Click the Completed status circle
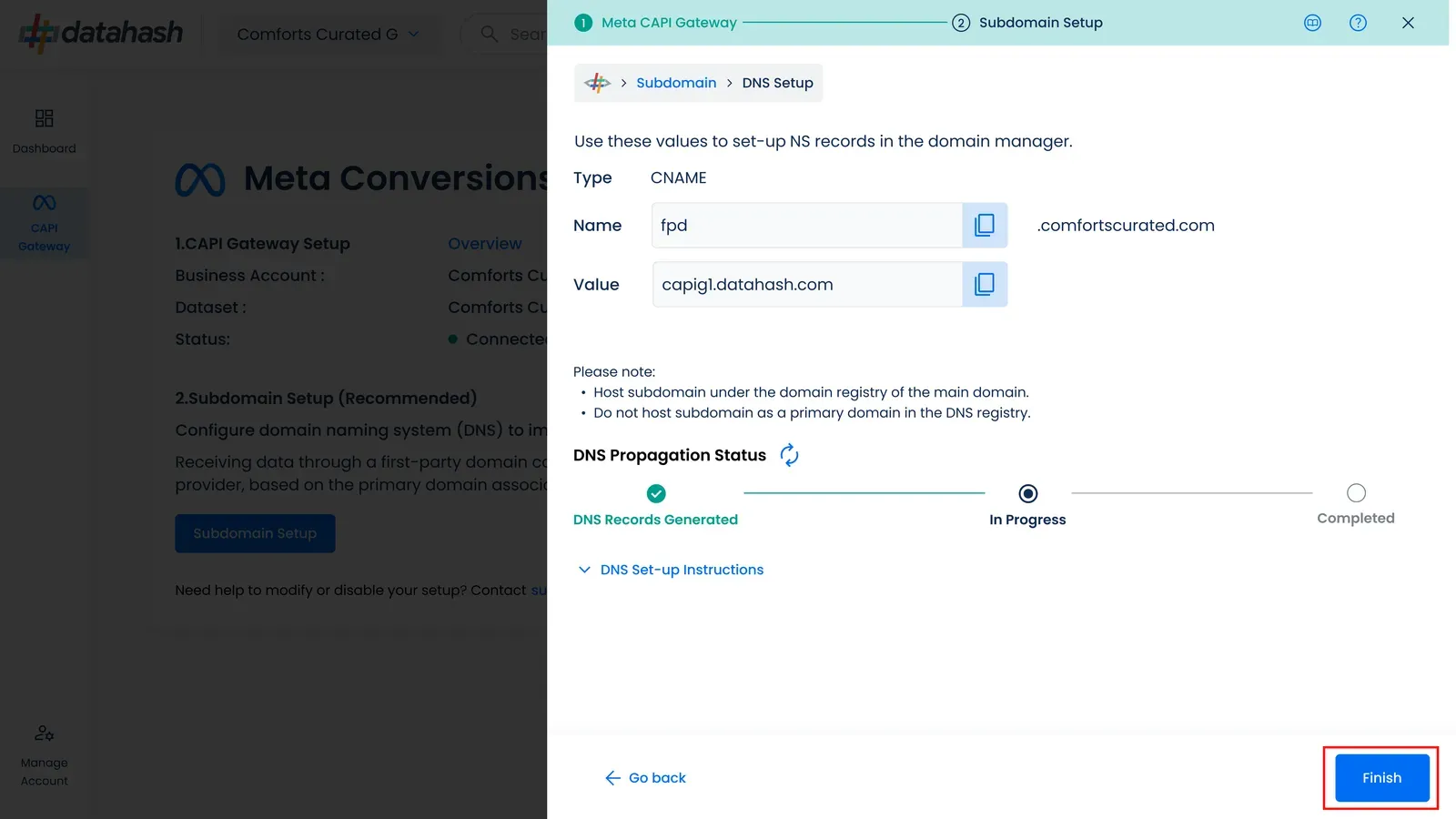 click(1356, 493)
